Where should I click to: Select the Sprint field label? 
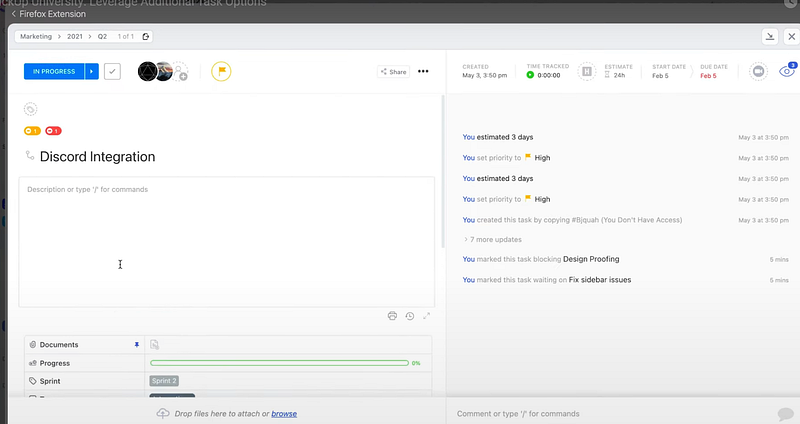coord(50,381)
